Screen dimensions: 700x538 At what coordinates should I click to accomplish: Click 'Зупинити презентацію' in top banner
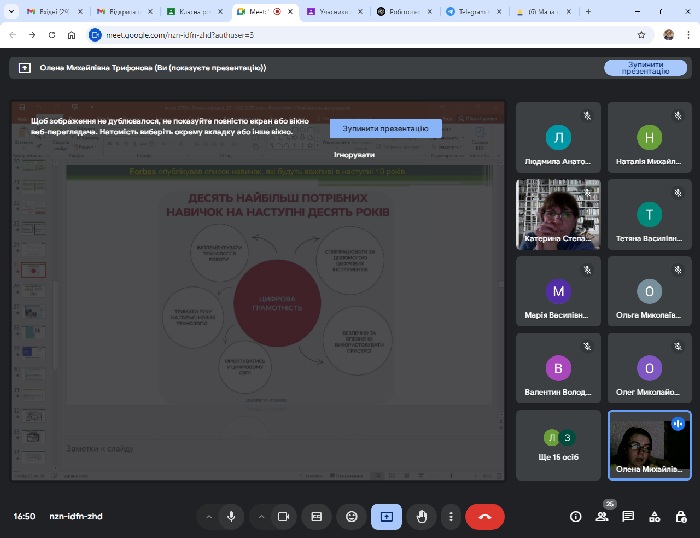click(645, 68)
